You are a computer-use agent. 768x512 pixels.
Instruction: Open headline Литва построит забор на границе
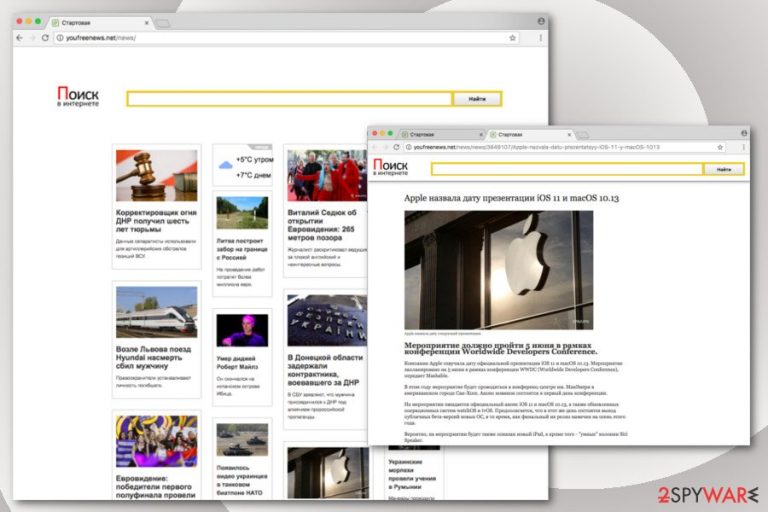[242, 249]
